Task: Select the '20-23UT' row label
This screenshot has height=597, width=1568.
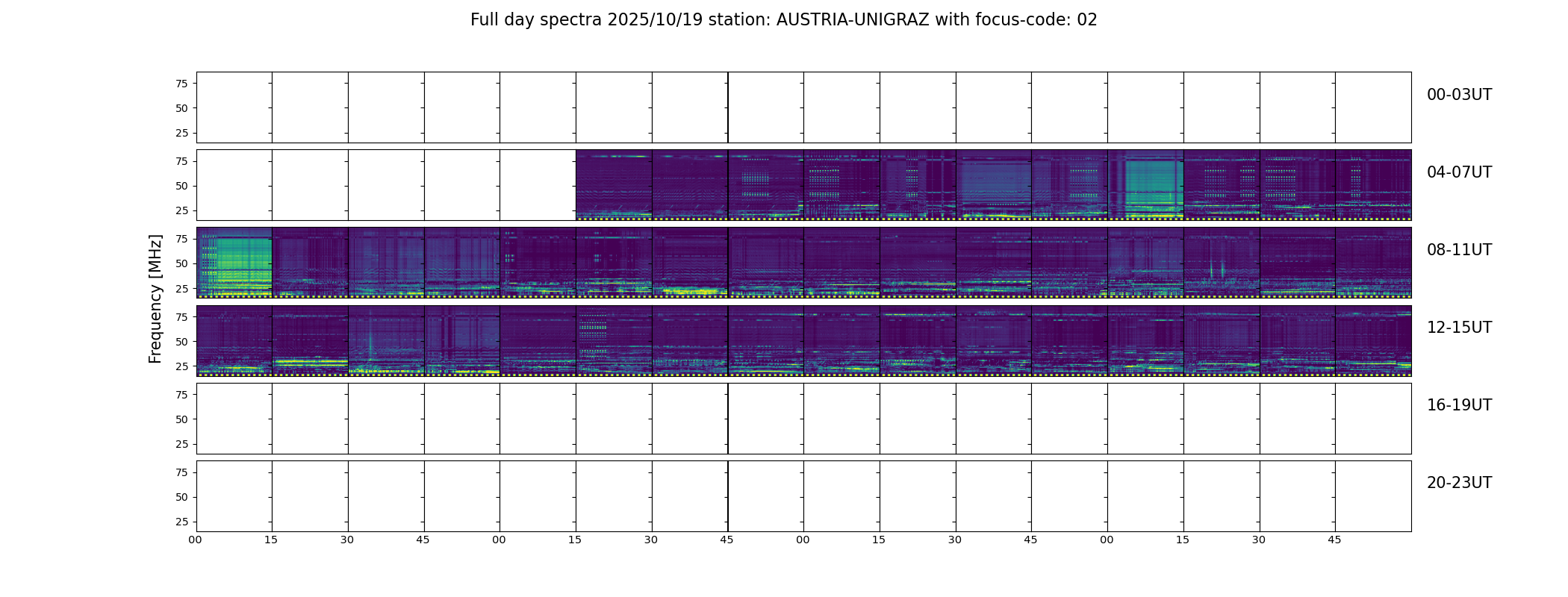Action: [x=1459, y=483]
